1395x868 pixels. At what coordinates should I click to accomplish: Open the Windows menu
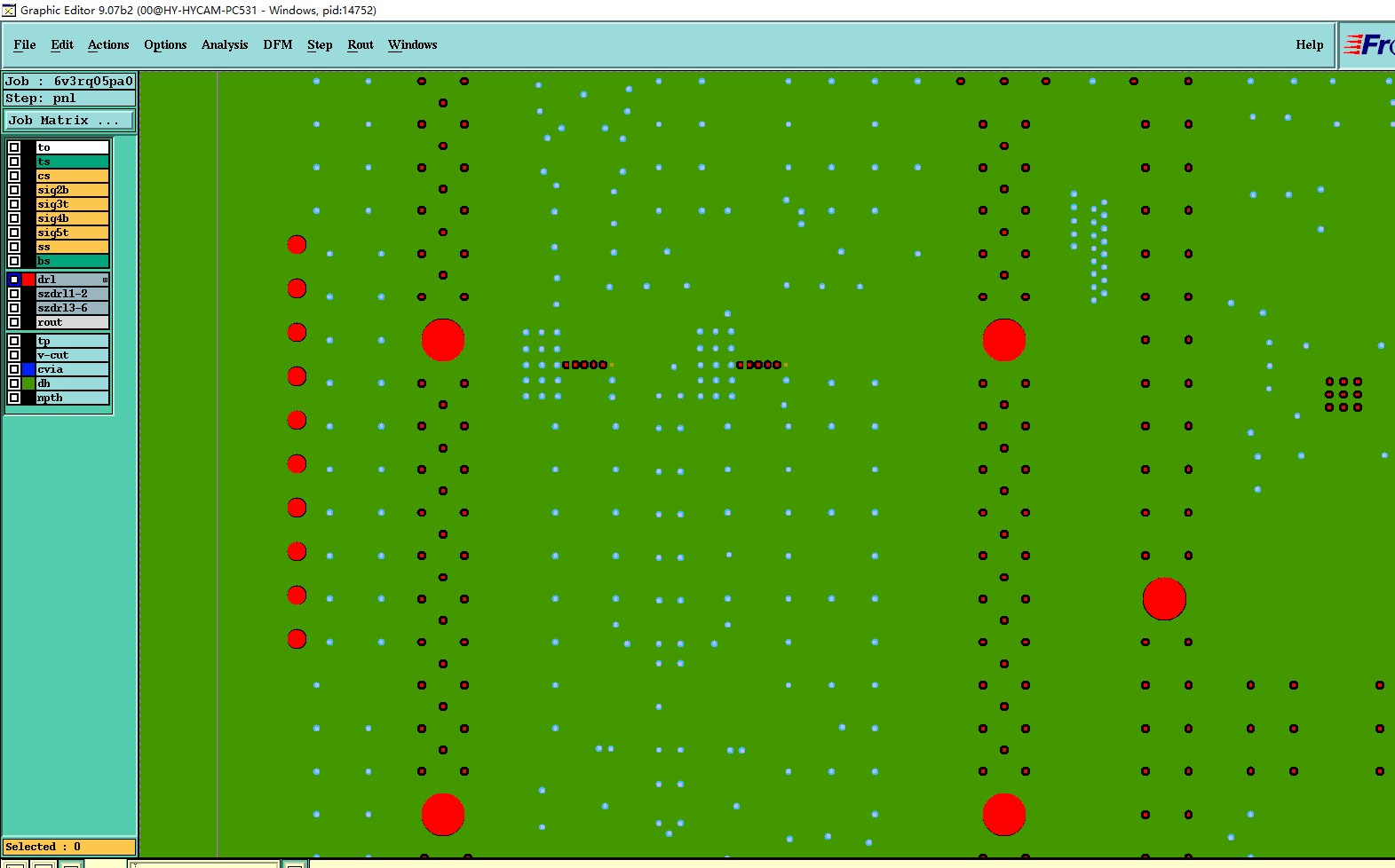coord(413,44)
